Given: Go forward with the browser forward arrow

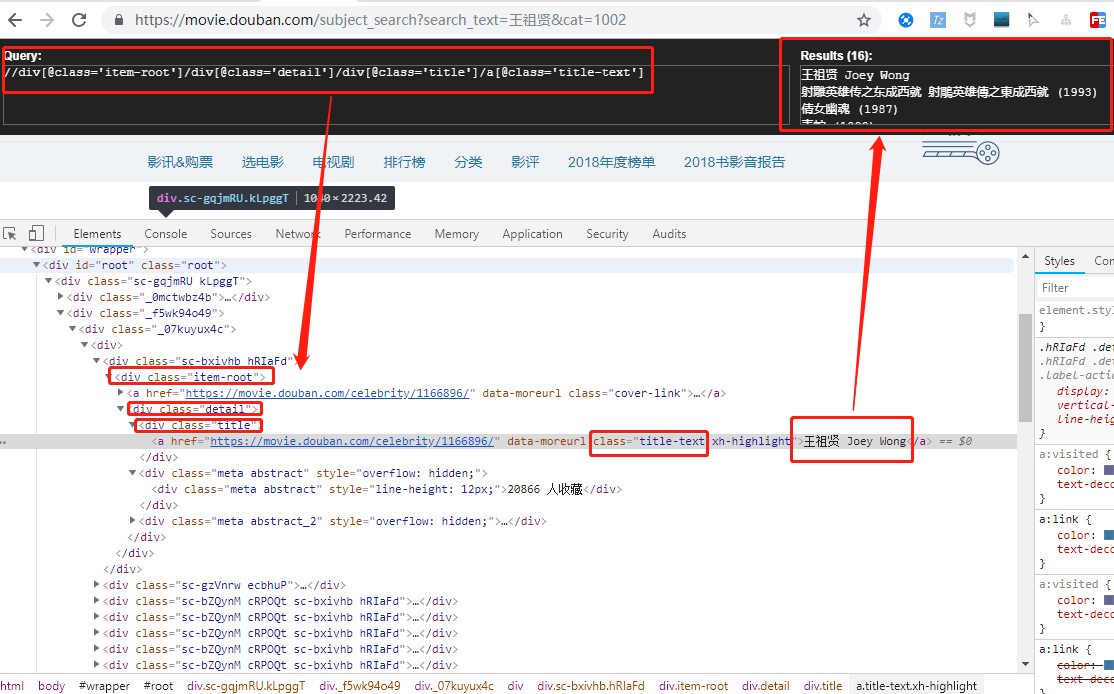Looking at the screenshot, I should tap(47, 20).
